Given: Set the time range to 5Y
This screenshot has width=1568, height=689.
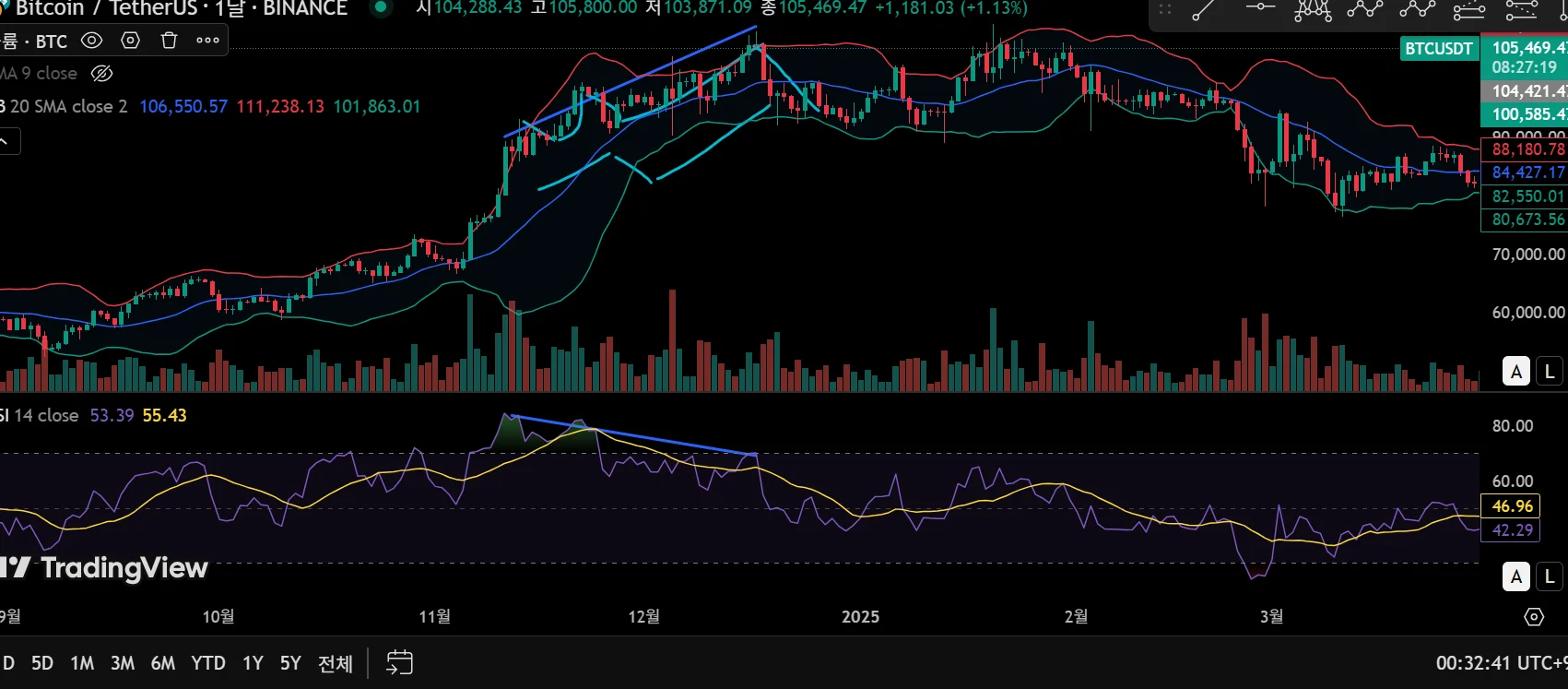Looking at the screenshot, I should tap(290, 663).
